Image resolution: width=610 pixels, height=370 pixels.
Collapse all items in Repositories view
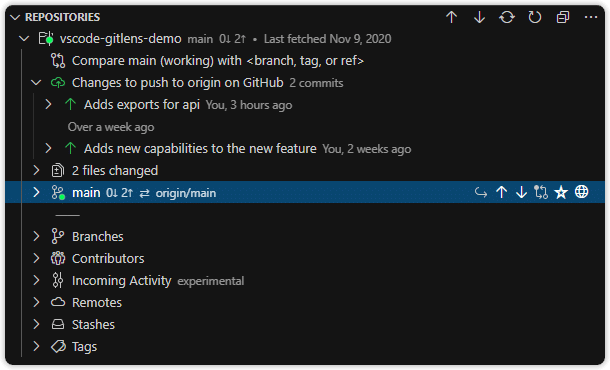[x=563, y=17]
